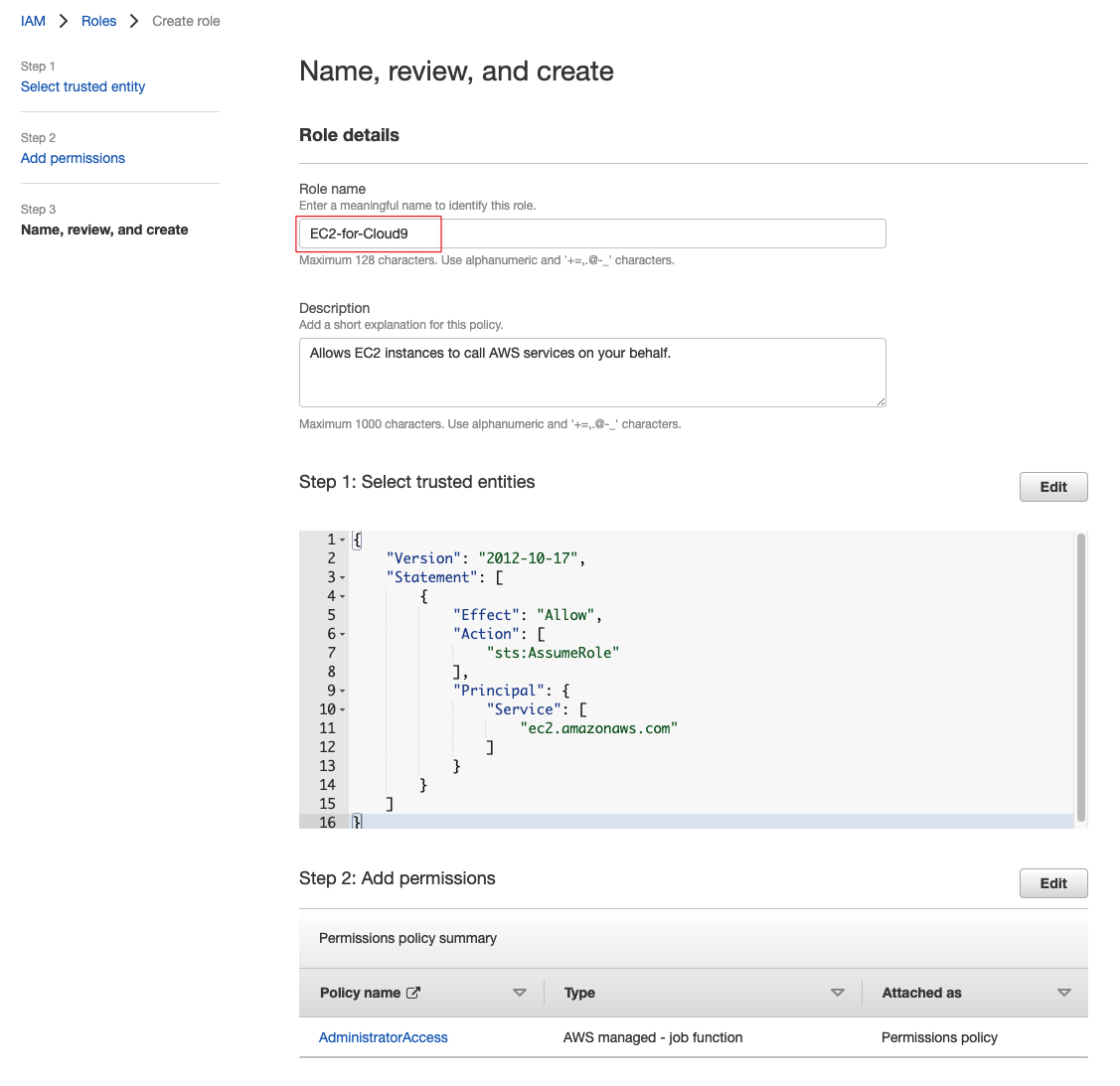Open Add permissions step link
This screenshot has width=1120, height=1086.
pyautogui.click(x=73, y=158)
